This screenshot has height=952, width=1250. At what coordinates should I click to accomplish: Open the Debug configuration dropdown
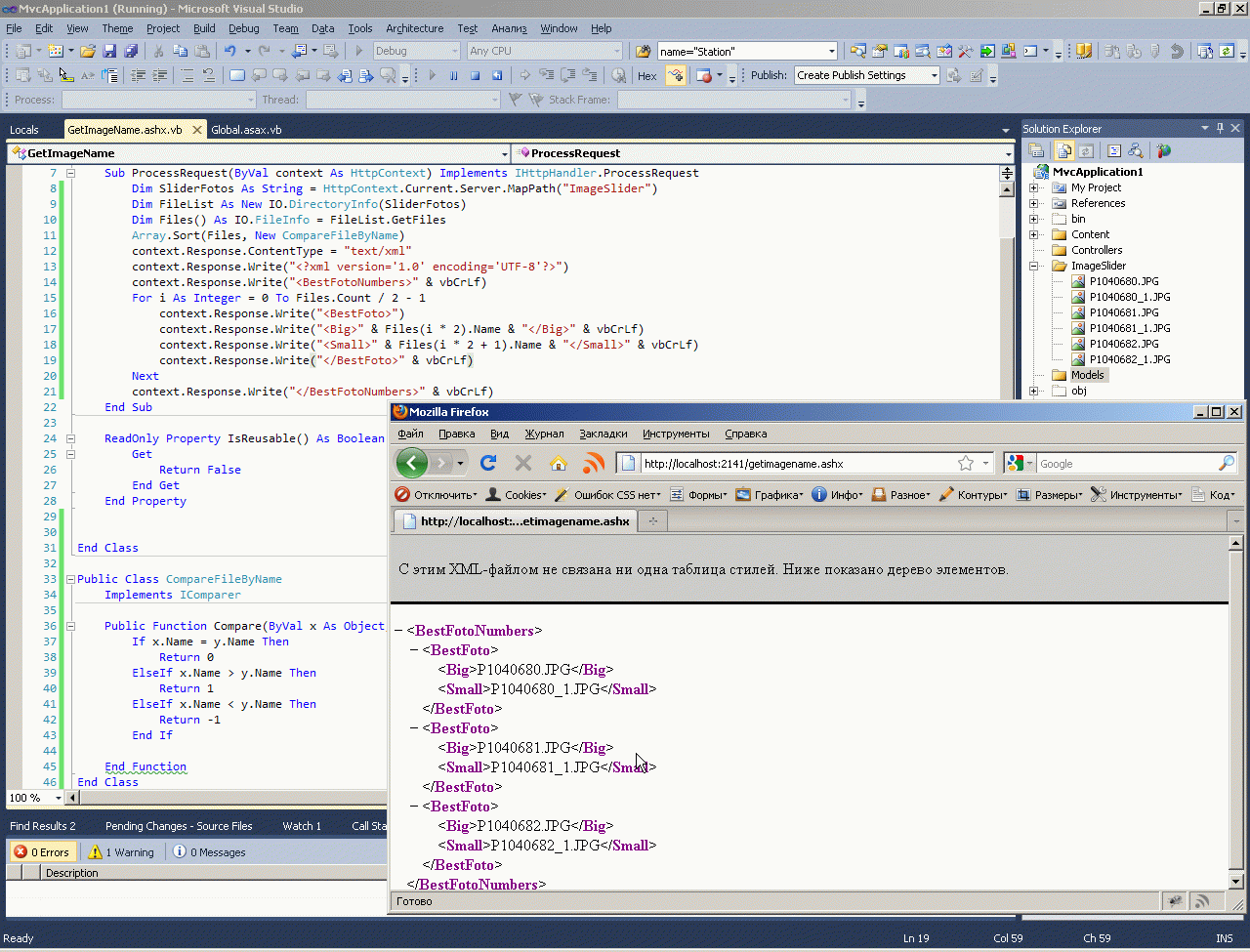point(454,51)
